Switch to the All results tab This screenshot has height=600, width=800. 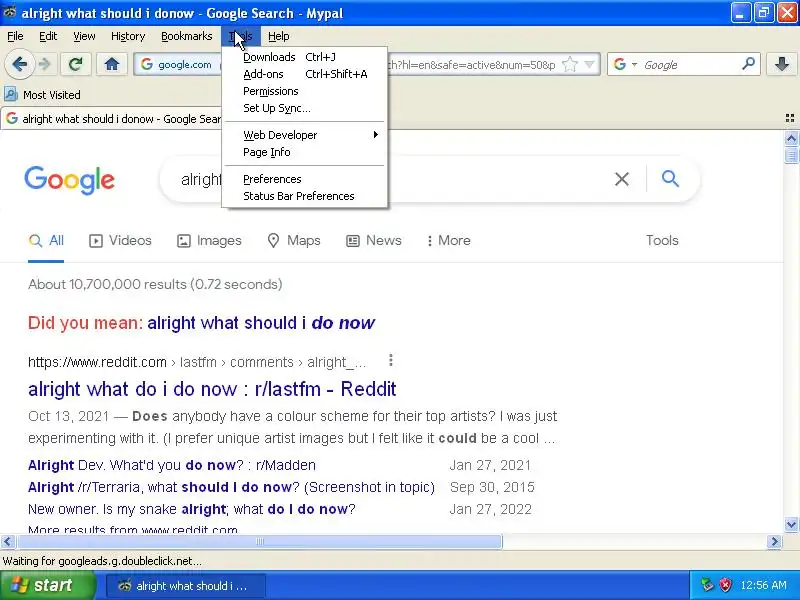point(46,240)
